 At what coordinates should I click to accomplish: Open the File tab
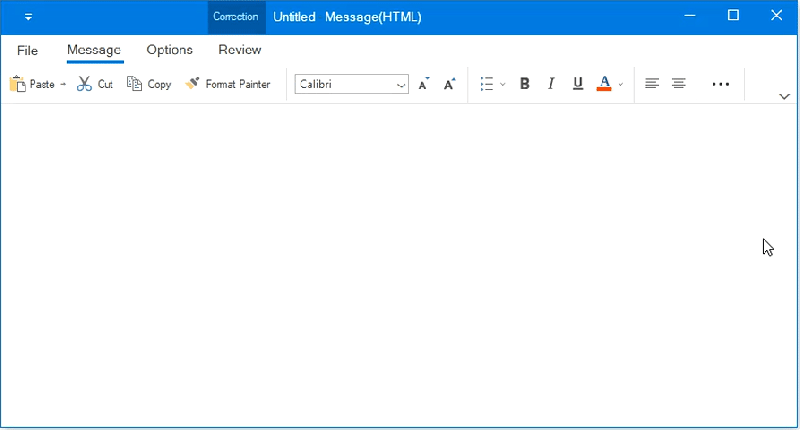[x=27, y=50]
